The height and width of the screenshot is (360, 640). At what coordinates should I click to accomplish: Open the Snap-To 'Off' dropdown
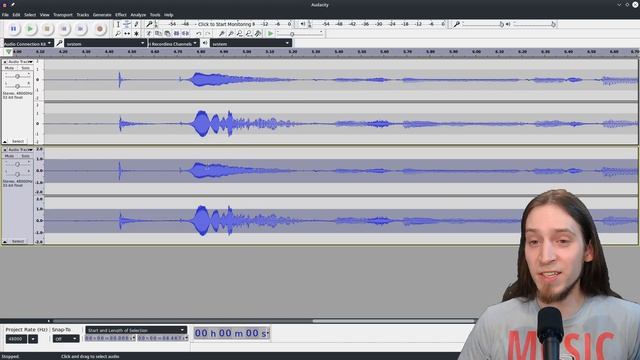66,339
